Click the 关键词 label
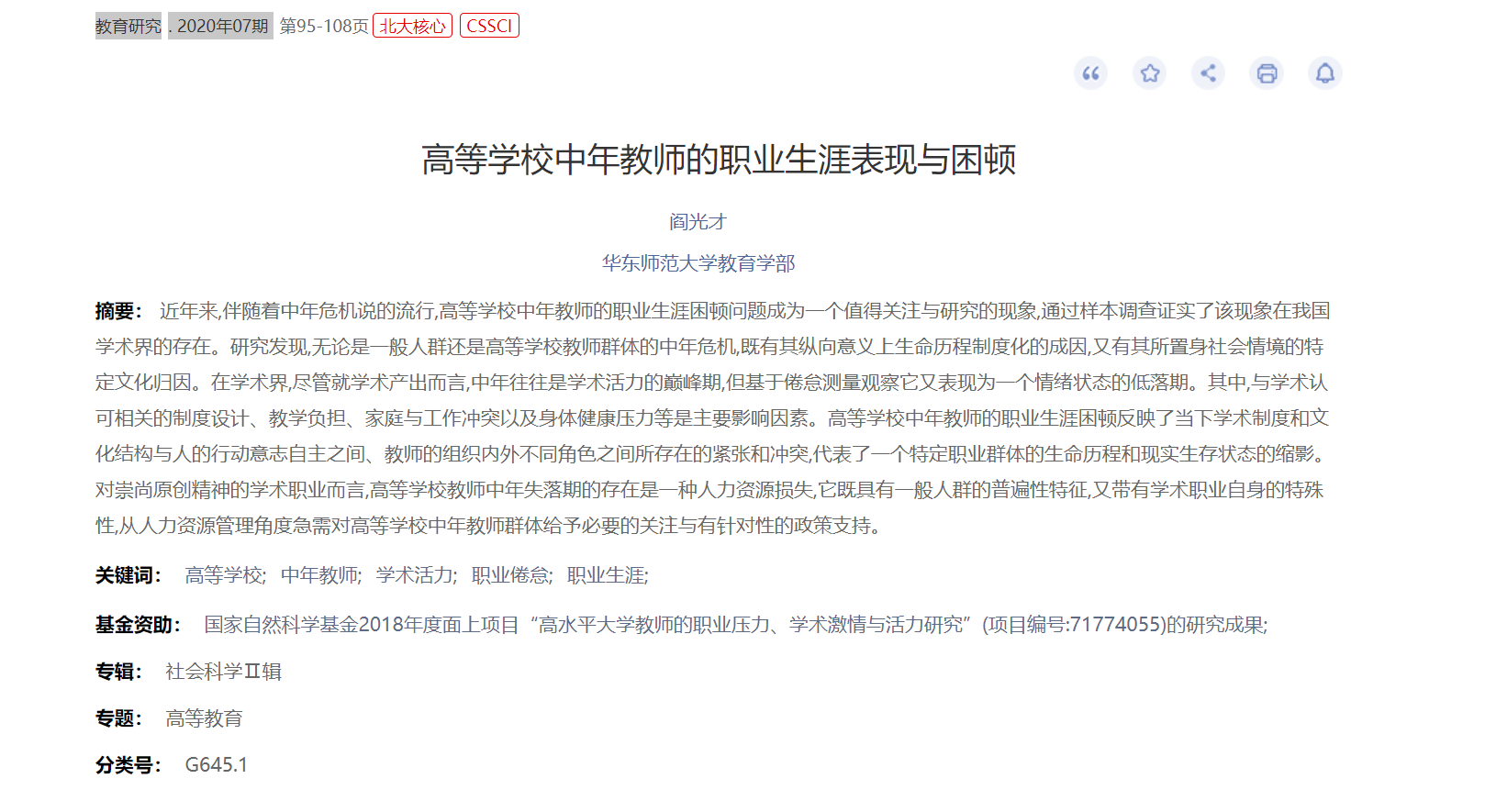The height and width of the screenshot is (812, 1485). (x=128, y=575)
